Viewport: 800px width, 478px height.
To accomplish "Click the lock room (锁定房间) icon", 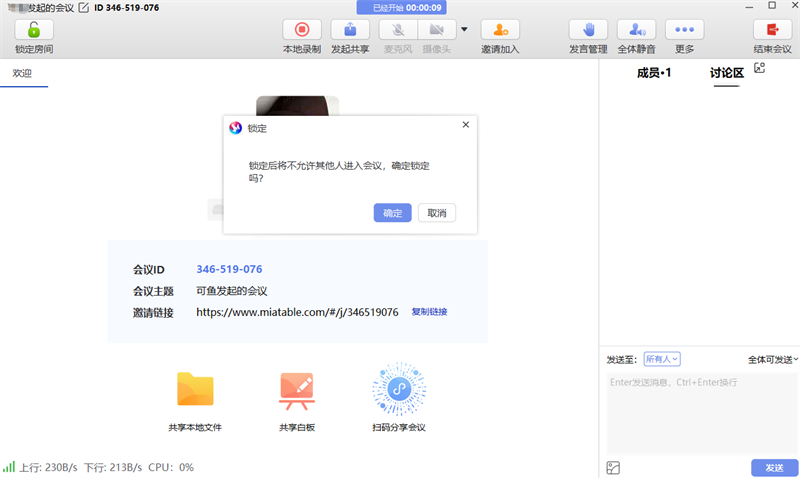I will coord(34,30).
